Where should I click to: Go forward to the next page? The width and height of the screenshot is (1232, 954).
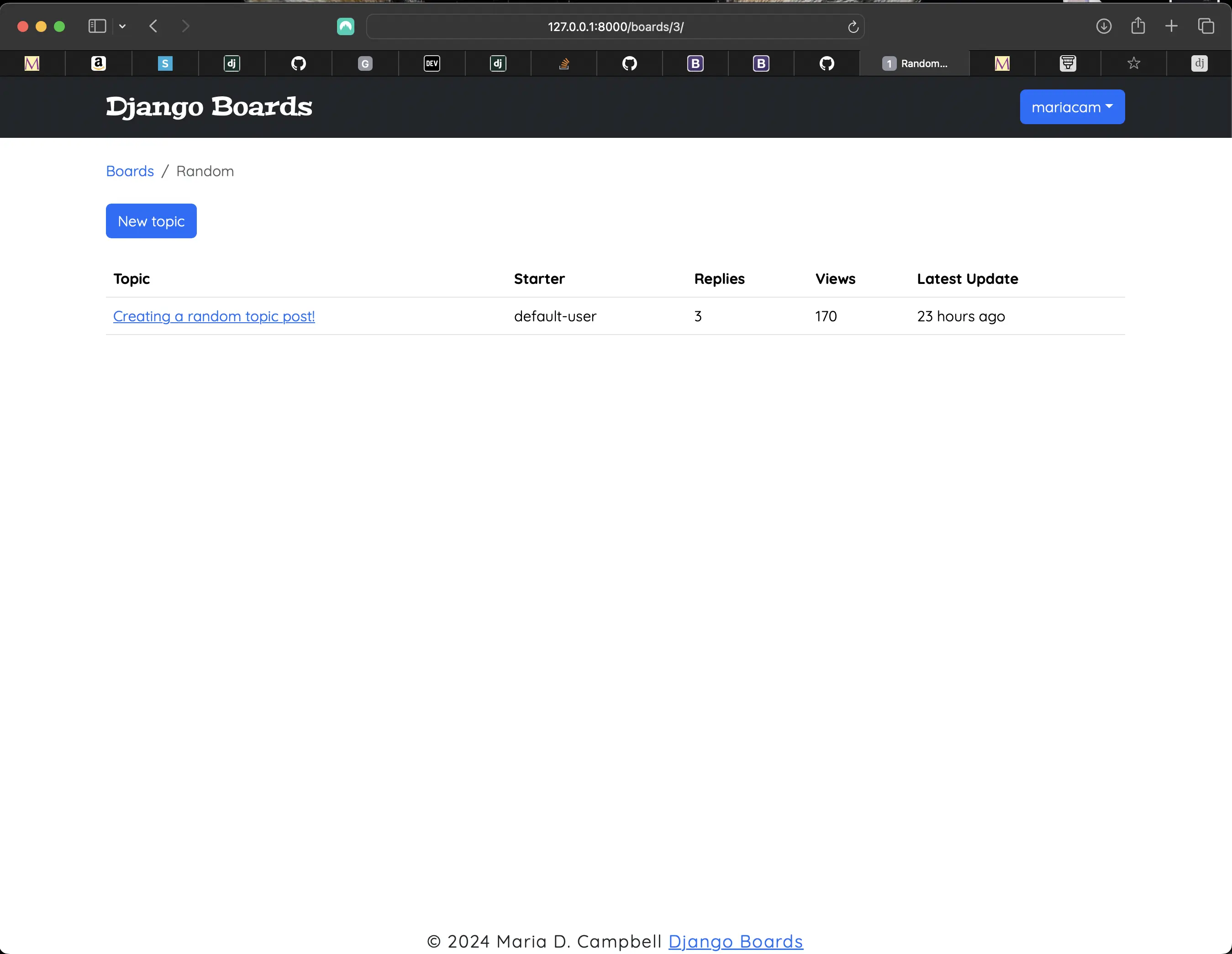pyautogui.click(x=185, y=26)
